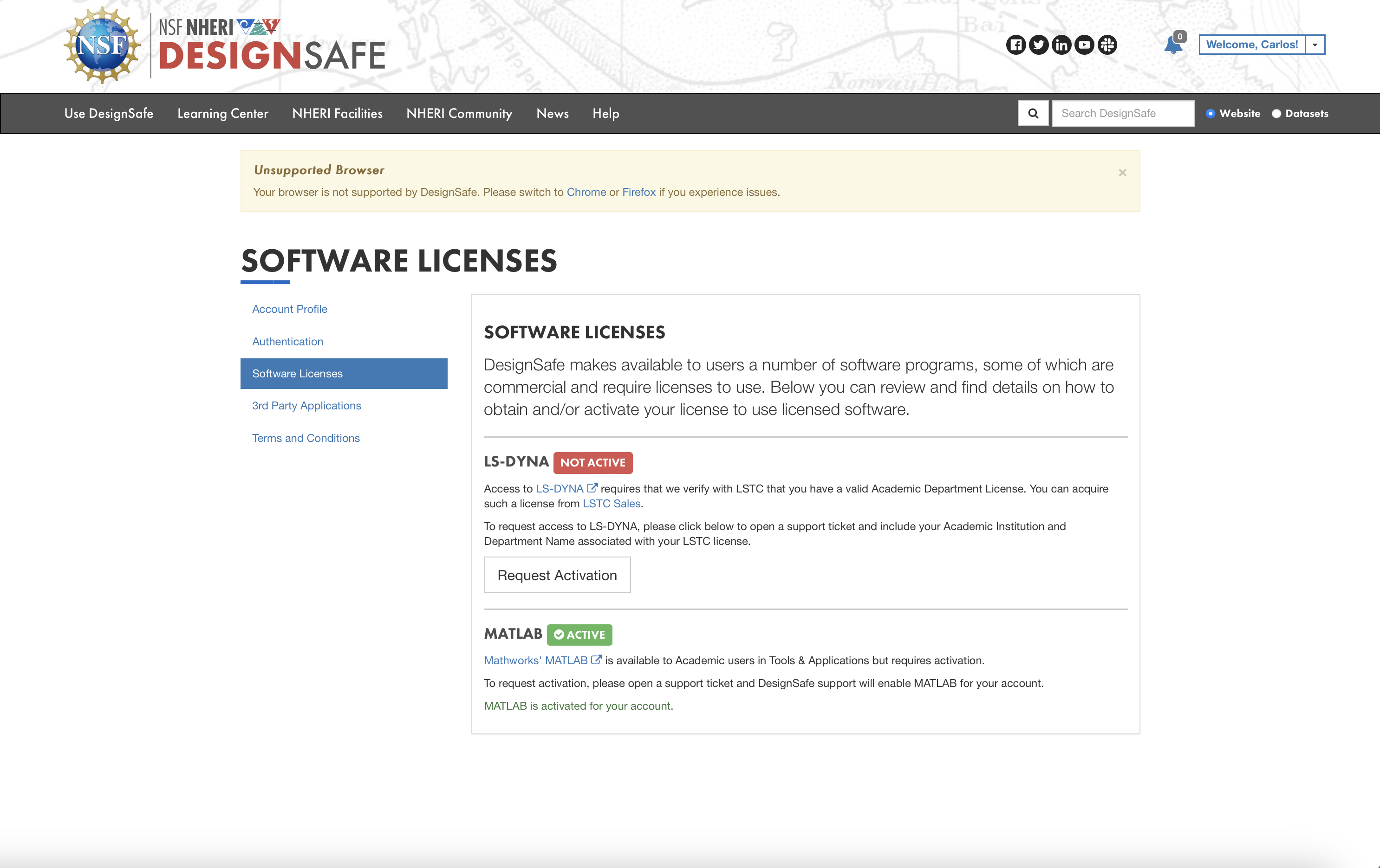
Task: Open the Use DesignSafe menu
Action: pos(109,113)
